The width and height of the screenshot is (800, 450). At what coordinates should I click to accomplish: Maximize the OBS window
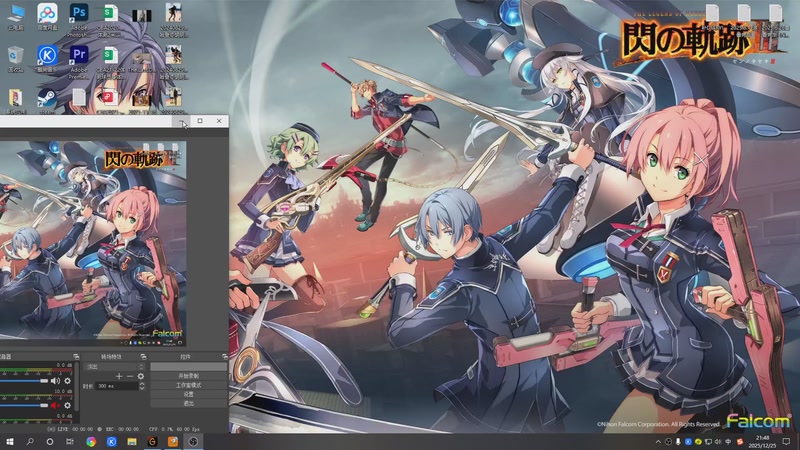(200, 121)
